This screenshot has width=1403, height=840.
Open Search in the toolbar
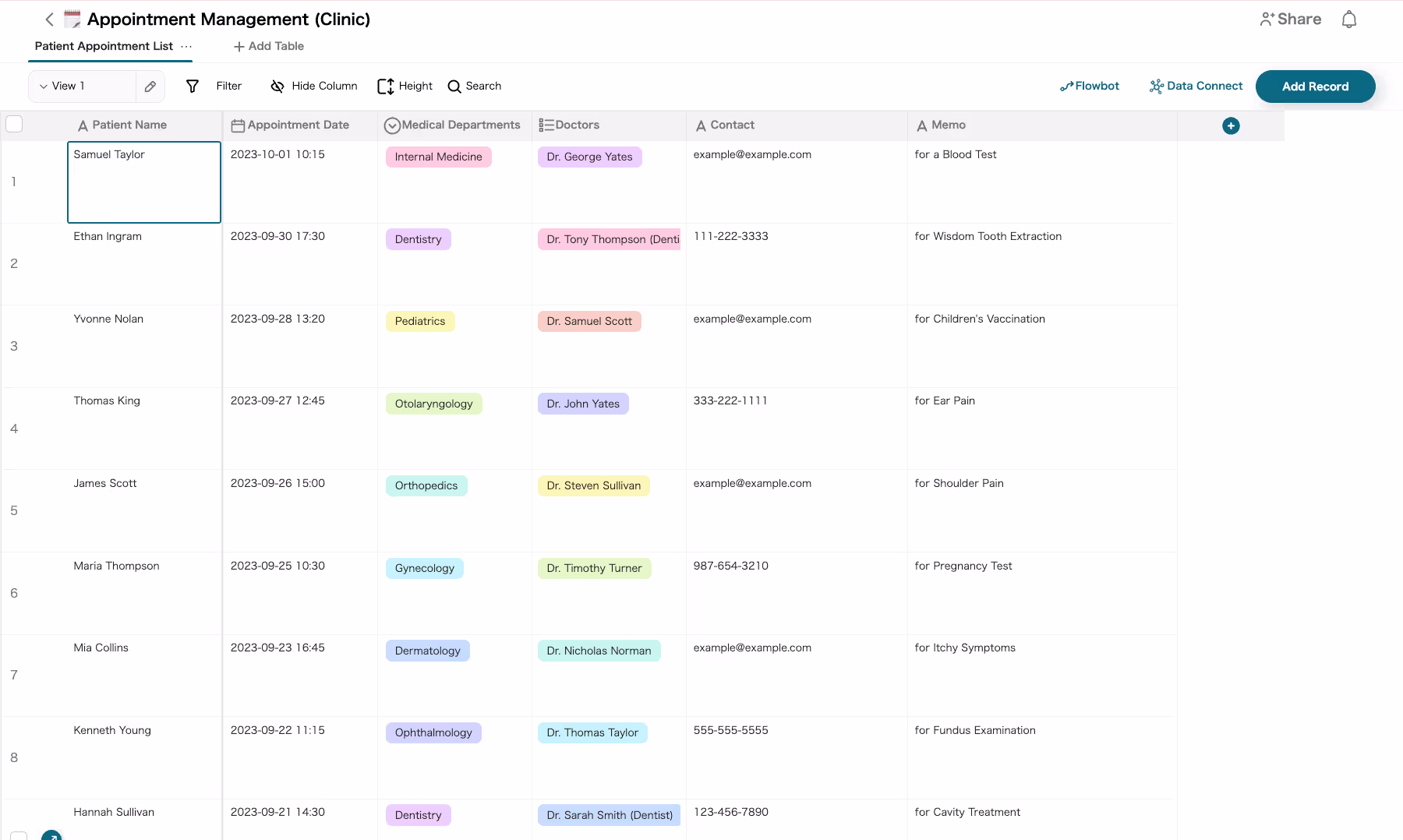coord(475,86)
